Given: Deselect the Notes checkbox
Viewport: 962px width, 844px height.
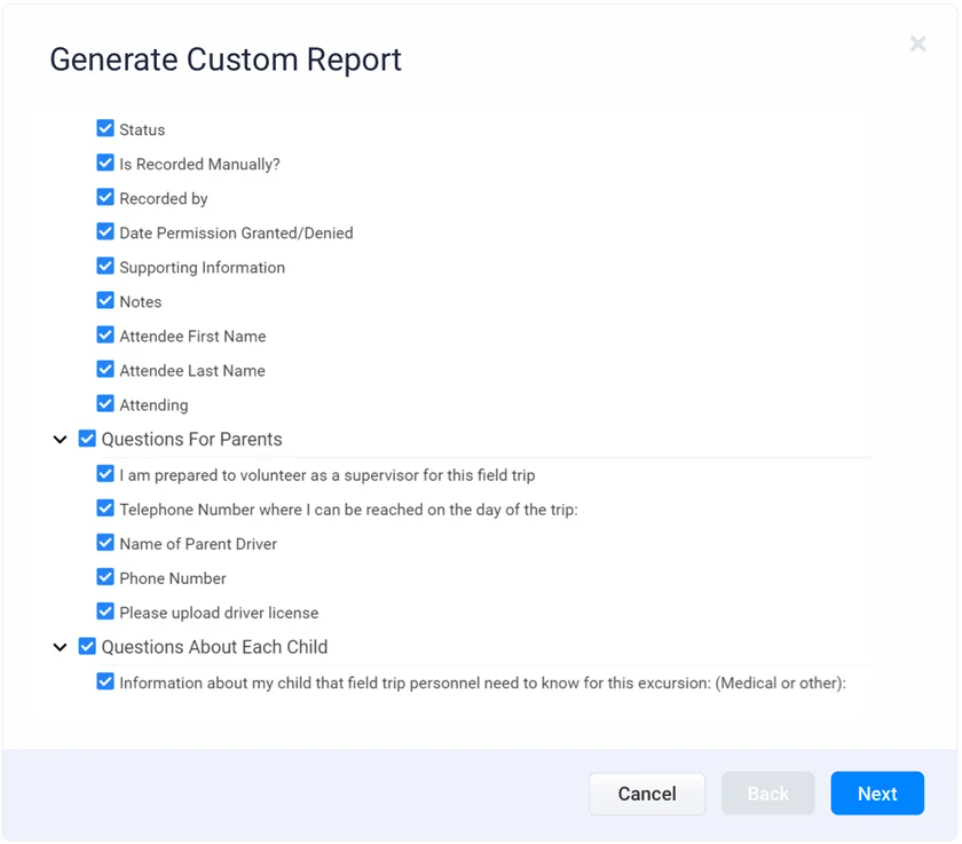Looking at the screenshot, I should (x=105, y=301).
